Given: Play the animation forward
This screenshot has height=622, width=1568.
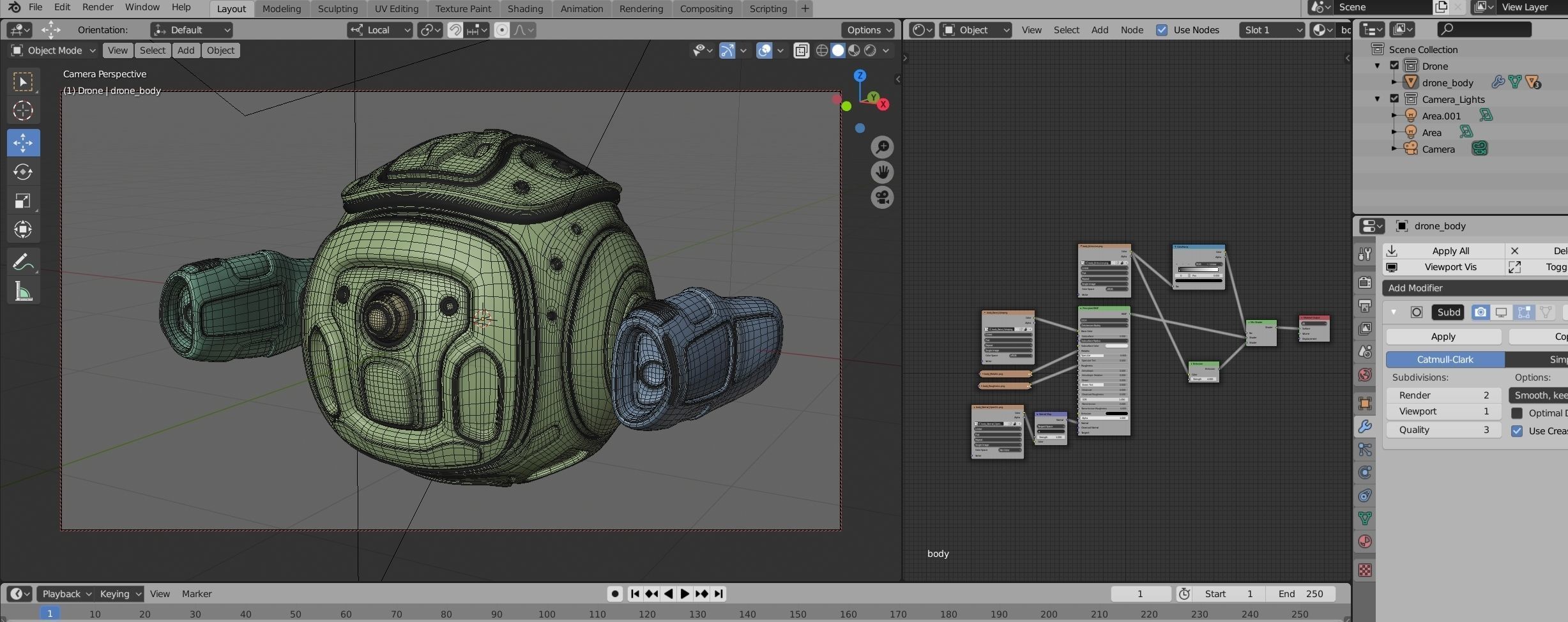Looking at the screenshot, I should pyautogui.click(x=685, y=594).
